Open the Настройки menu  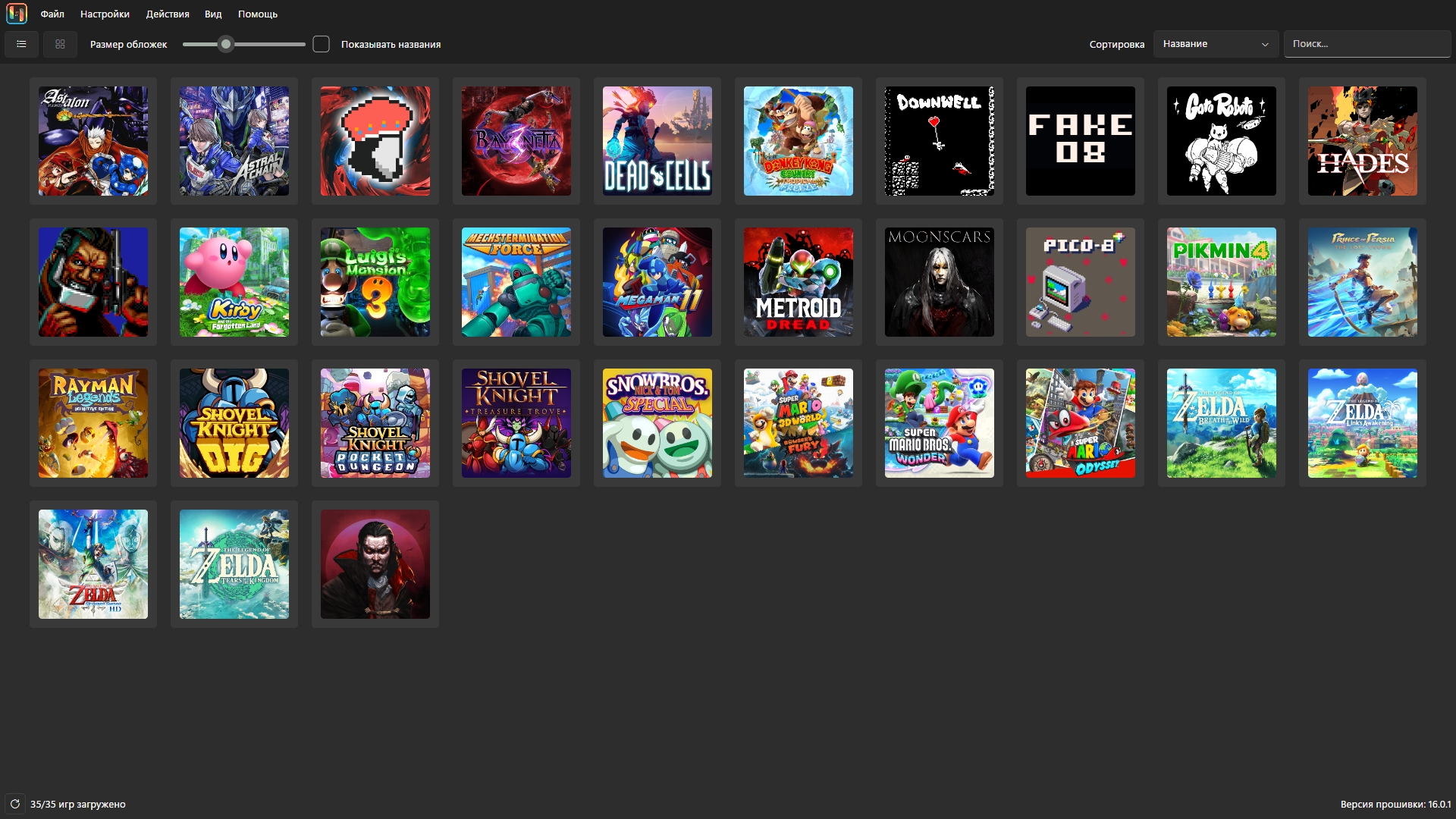105,14
